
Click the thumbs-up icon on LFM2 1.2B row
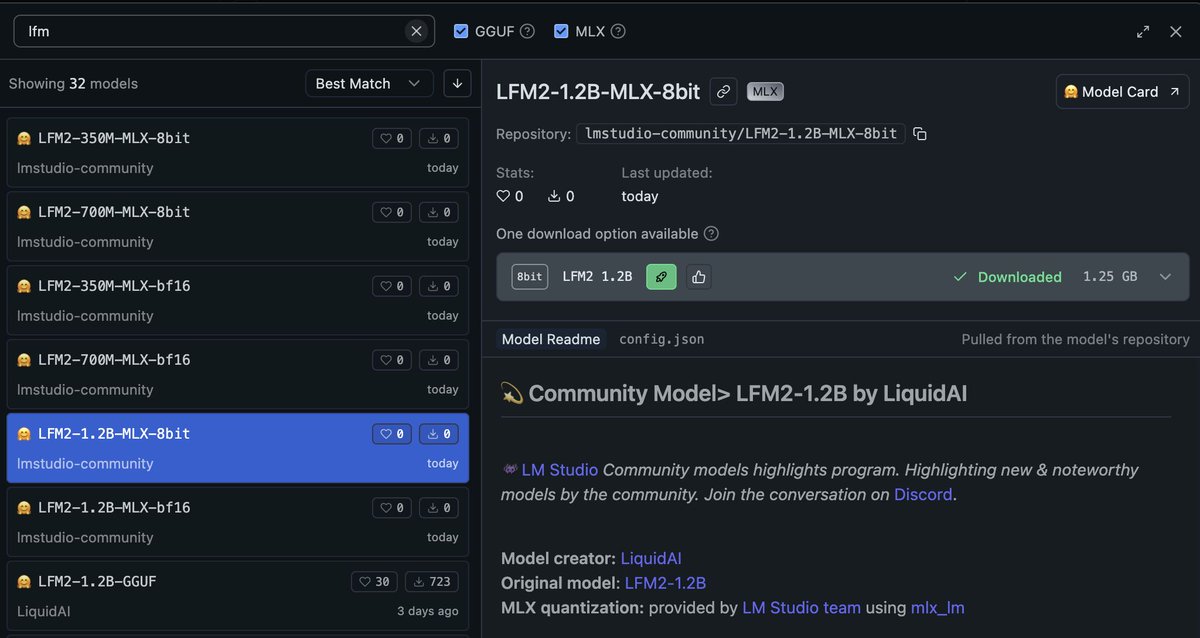(x=699, y=277)
